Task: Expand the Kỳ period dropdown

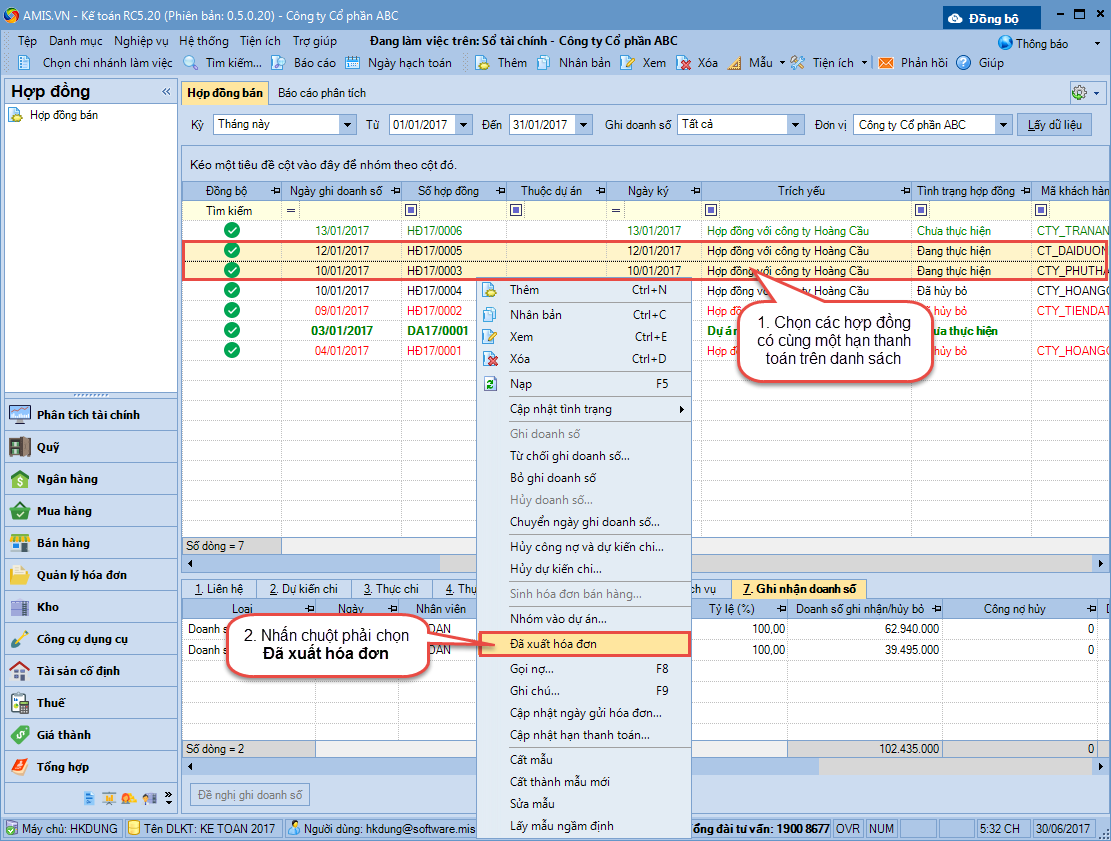Action: (x=348, y=125)
